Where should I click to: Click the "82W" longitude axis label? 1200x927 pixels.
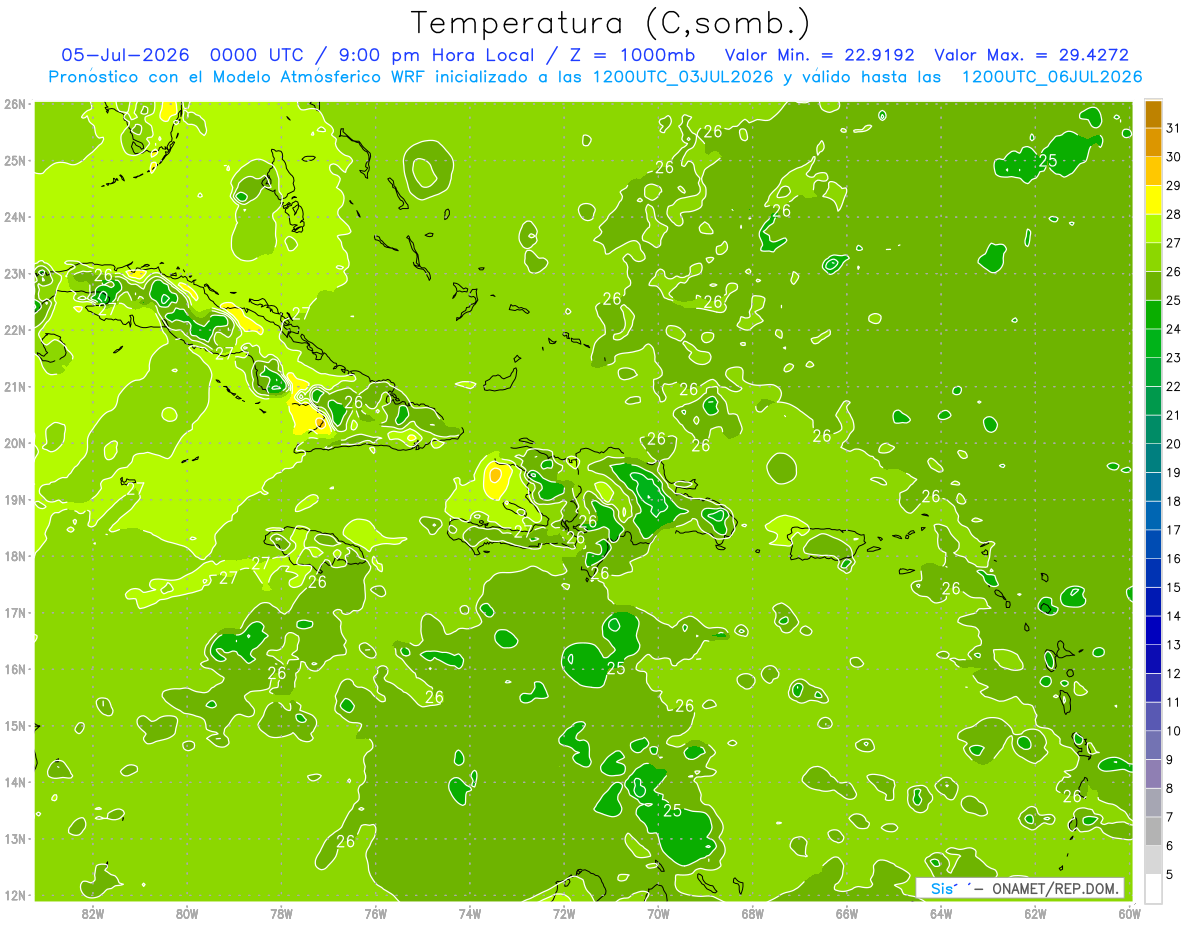(92, 914)
